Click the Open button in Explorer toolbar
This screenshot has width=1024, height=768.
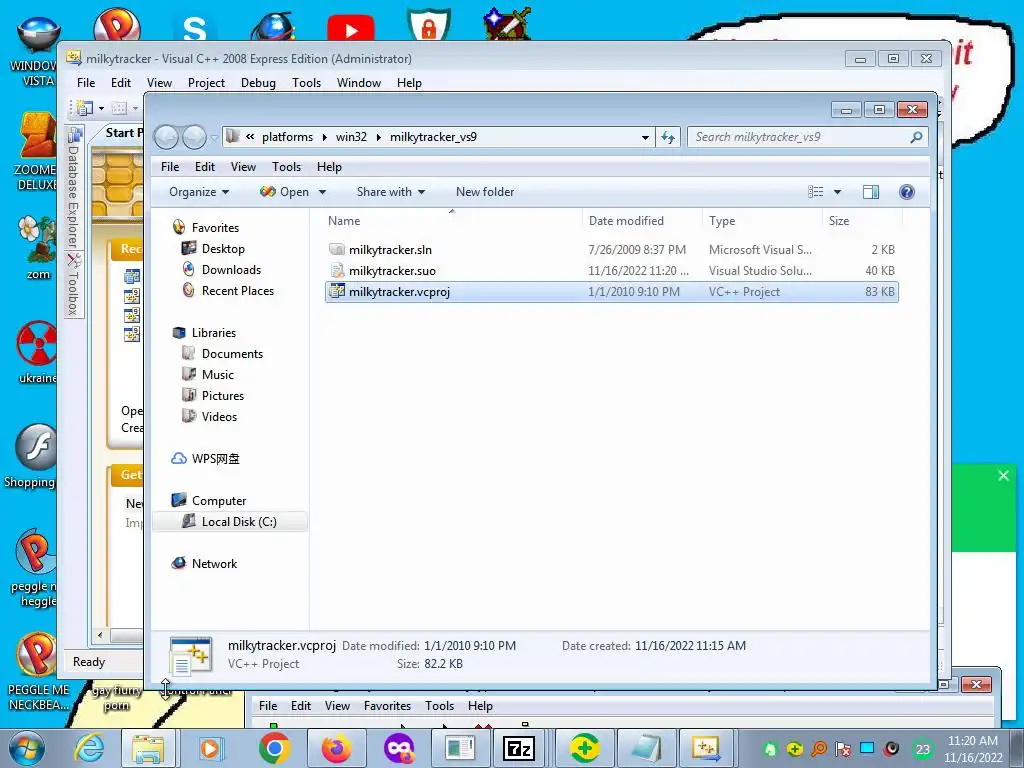[285, 192]
